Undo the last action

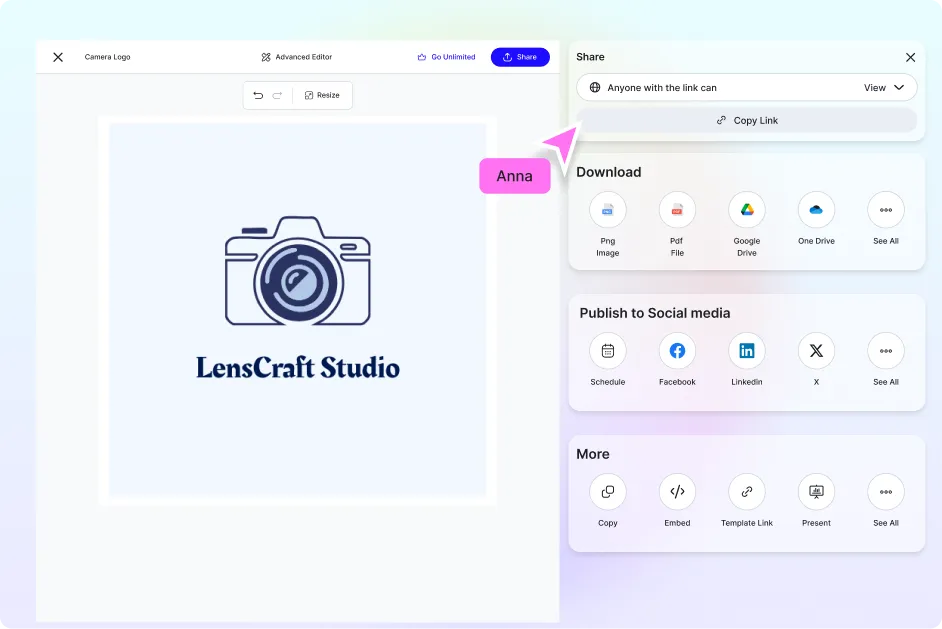click(x=258, y=95)
